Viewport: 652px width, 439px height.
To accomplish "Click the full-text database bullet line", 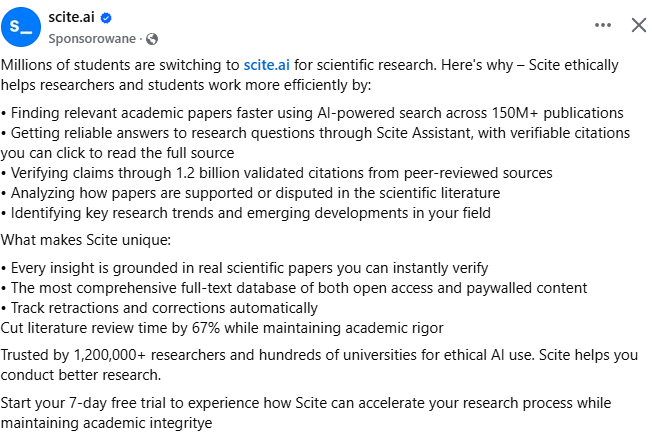I will [x=294, y=288].
